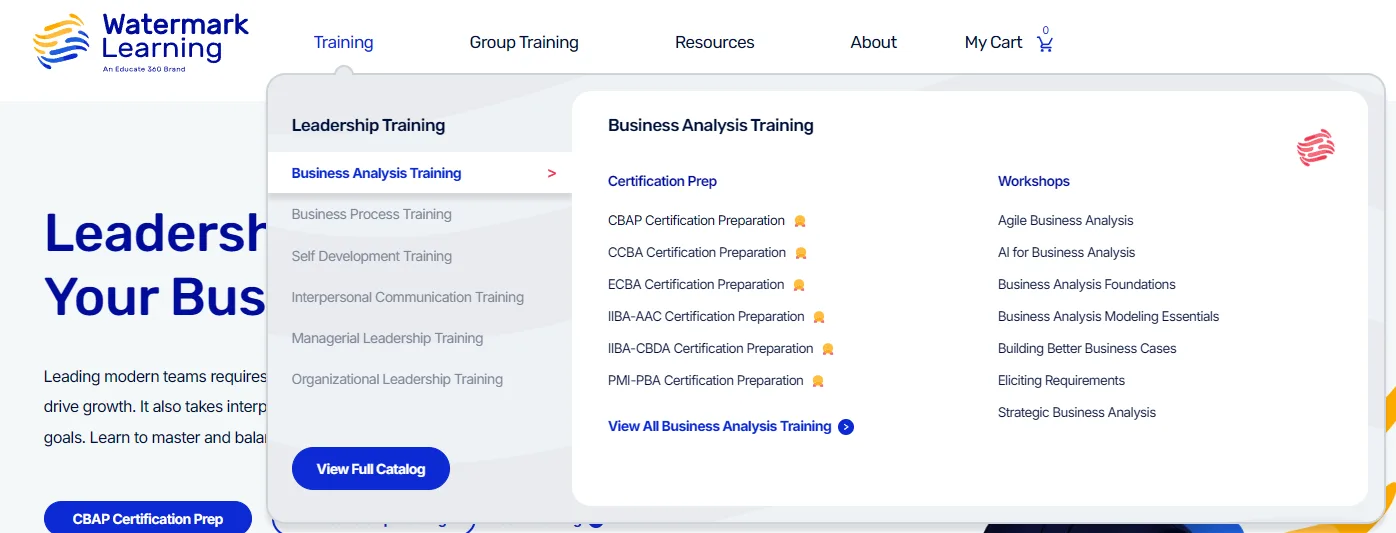Open the Resources menu

tap(715, 42)
